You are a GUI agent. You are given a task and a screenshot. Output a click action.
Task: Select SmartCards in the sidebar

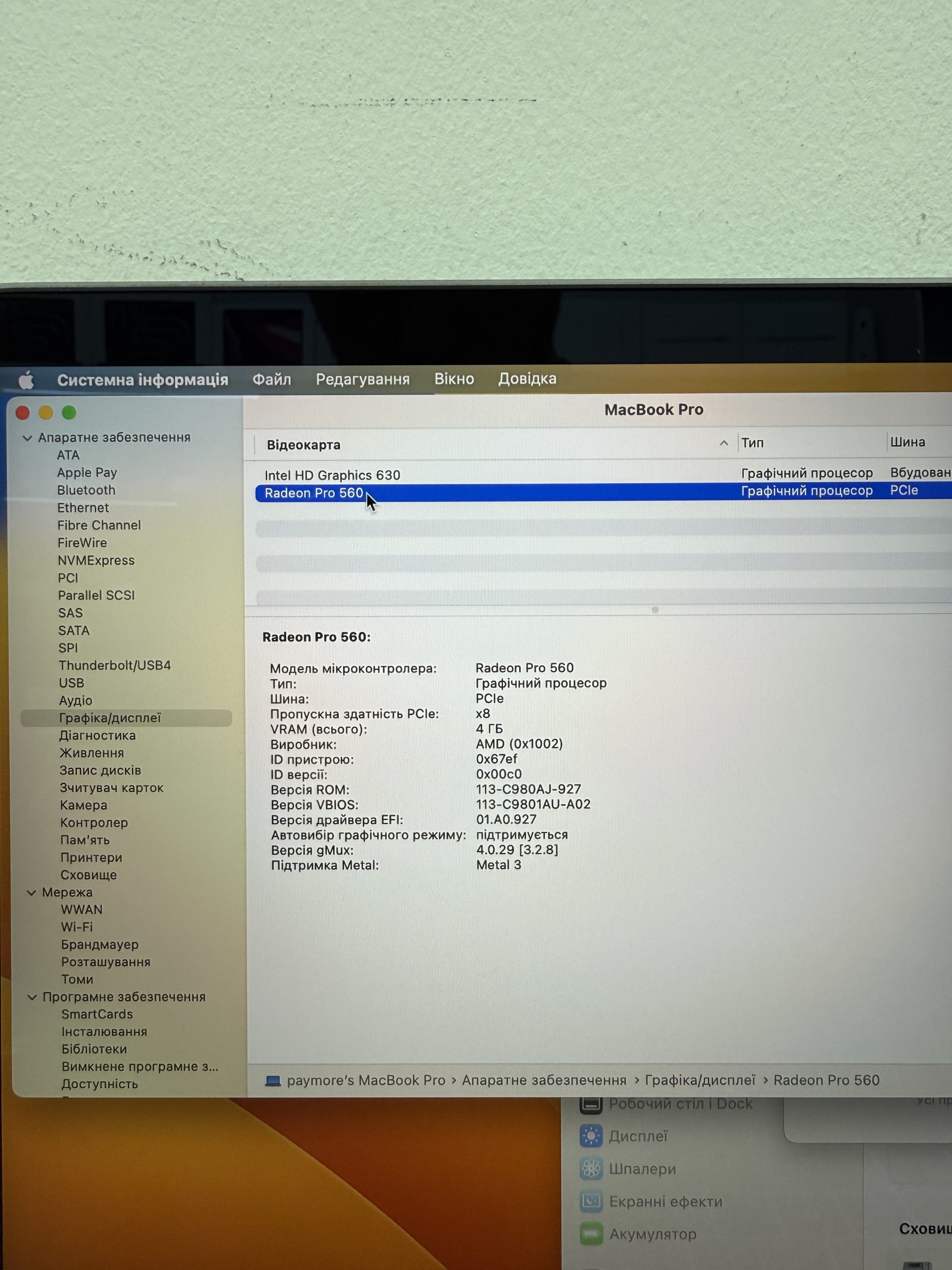(98, 1015)
